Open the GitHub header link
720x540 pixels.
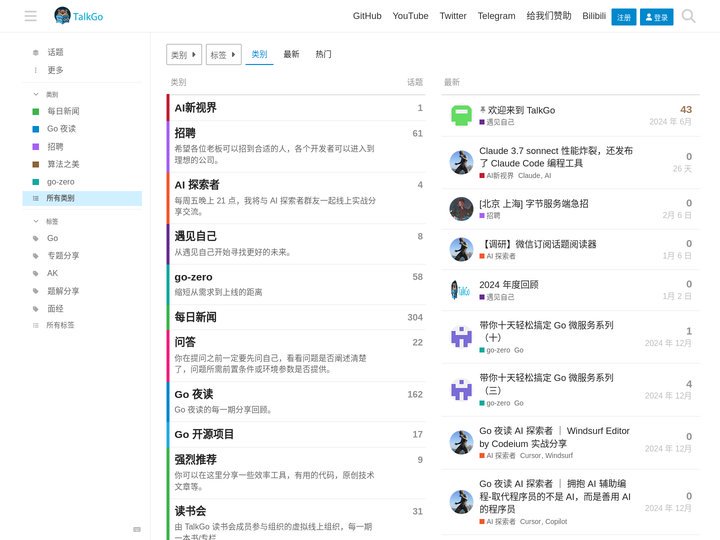point(367,16)
